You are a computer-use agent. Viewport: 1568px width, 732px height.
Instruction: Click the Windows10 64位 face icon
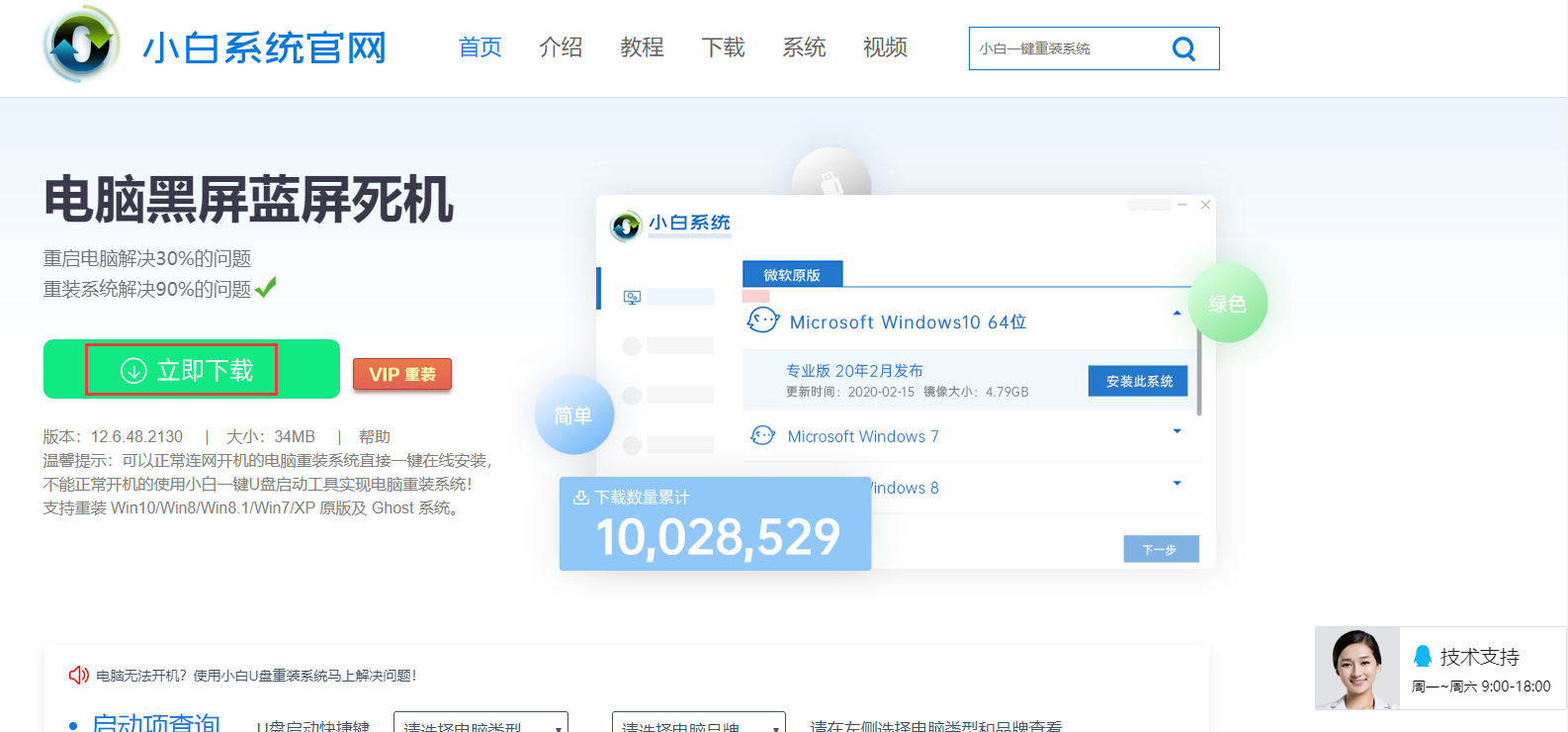tap(762, 320)
